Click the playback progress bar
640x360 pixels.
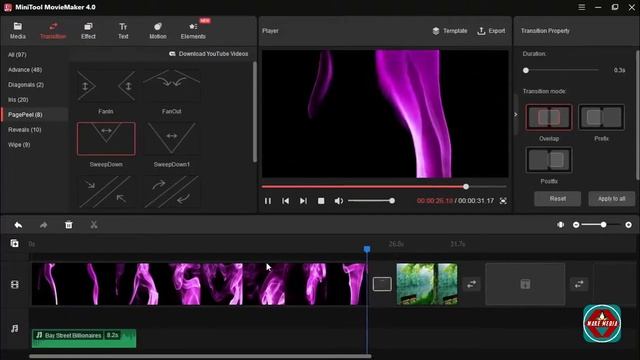(x=384, y=187)
